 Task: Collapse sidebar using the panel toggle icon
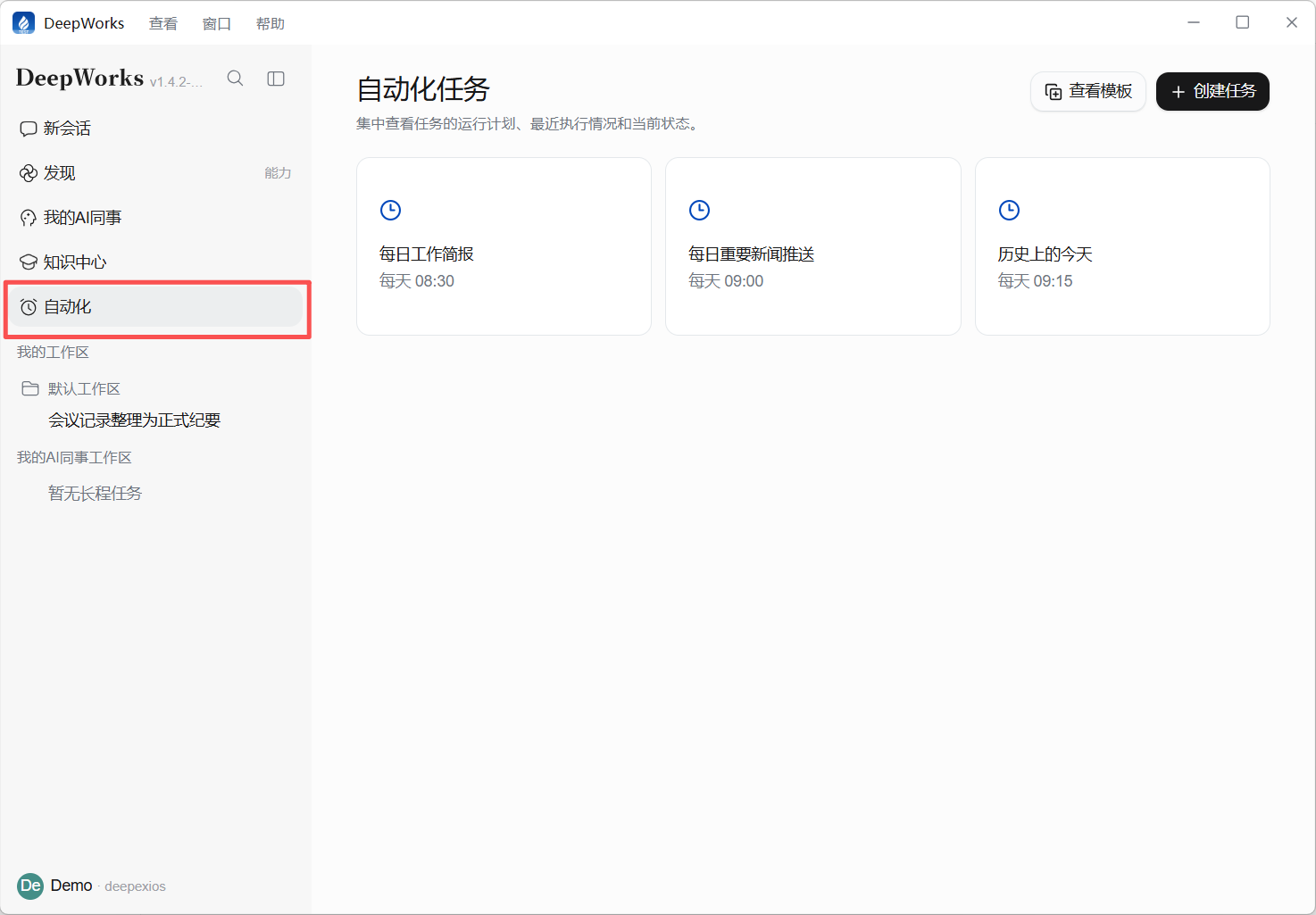[276, 79]
